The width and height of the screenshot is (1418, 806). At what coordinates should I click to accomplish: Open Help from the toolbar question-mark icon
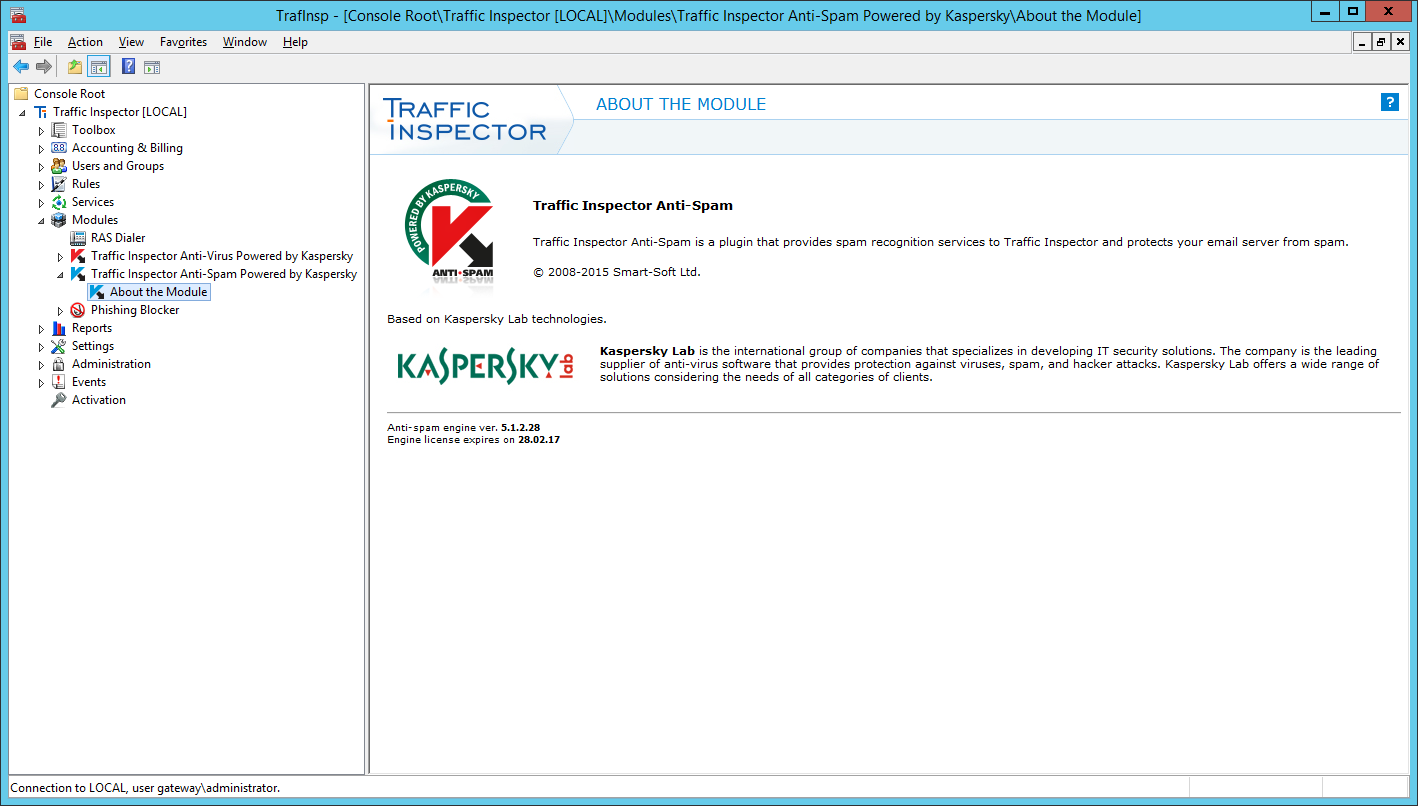128,67
